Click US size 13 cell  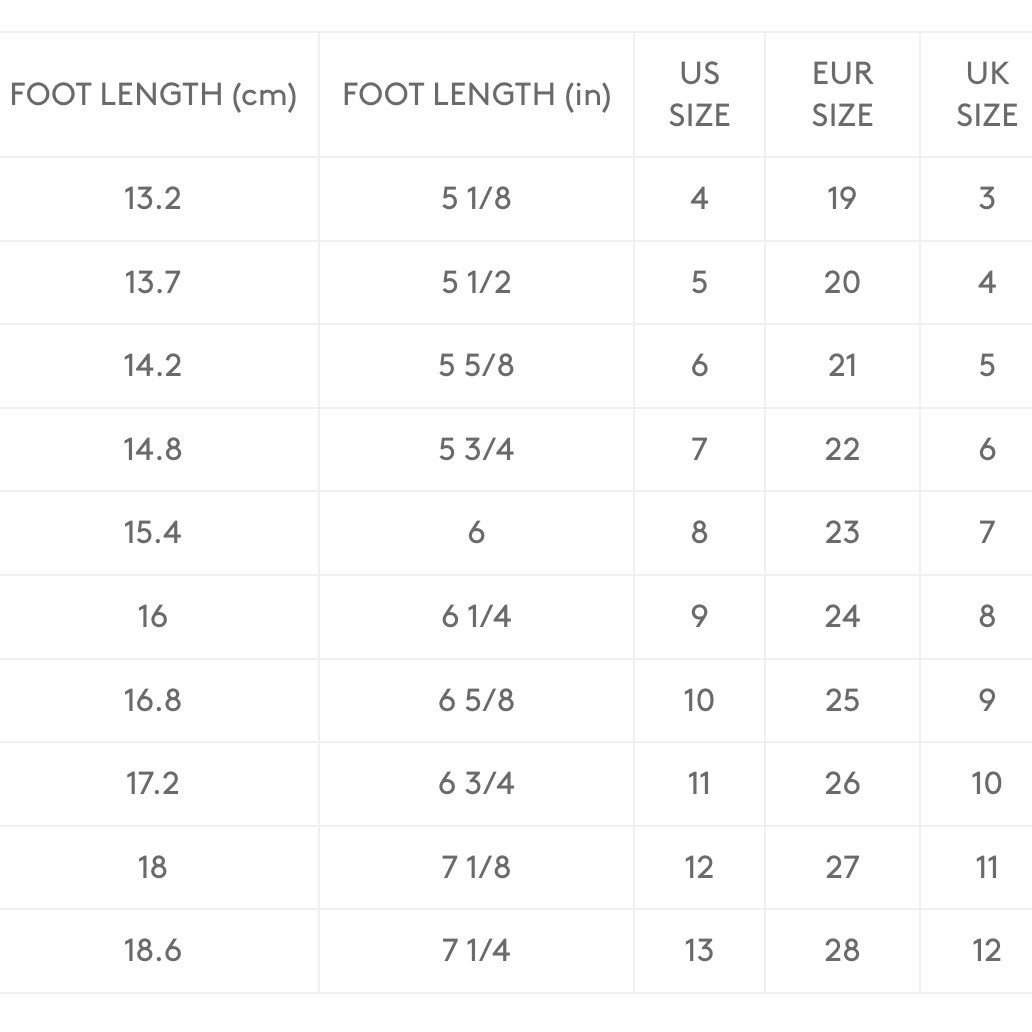(x=699, y=950)
